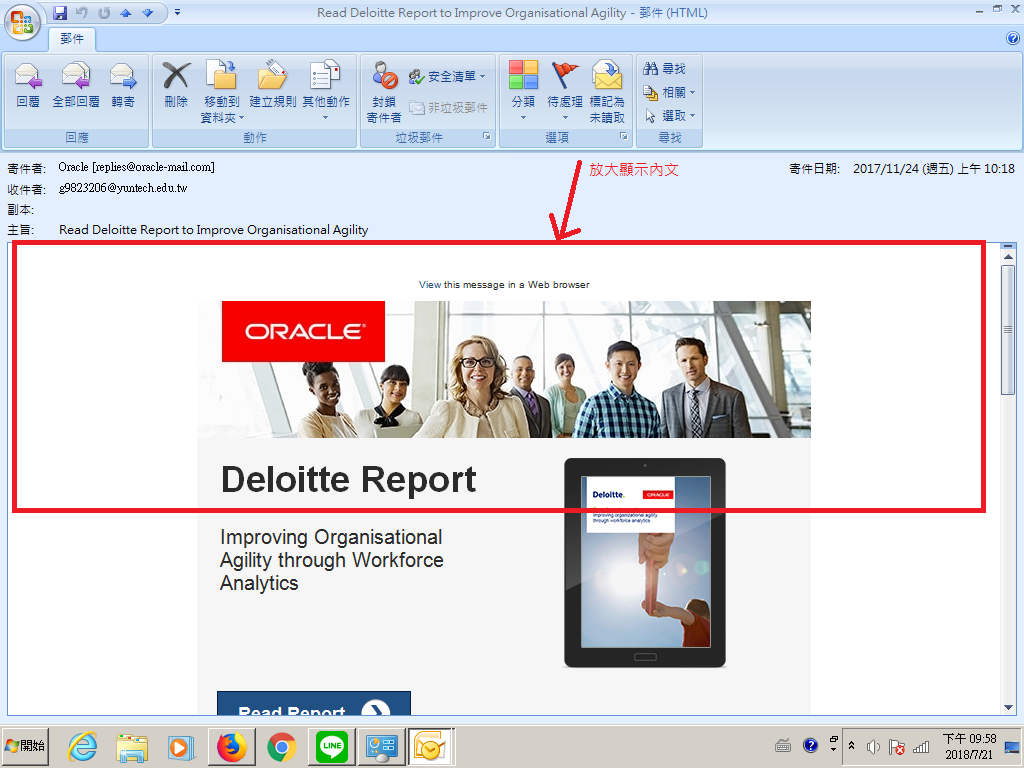Open LINE from the taskbar
Viewport: 1024px width, 768px height.
pos(332,746)
